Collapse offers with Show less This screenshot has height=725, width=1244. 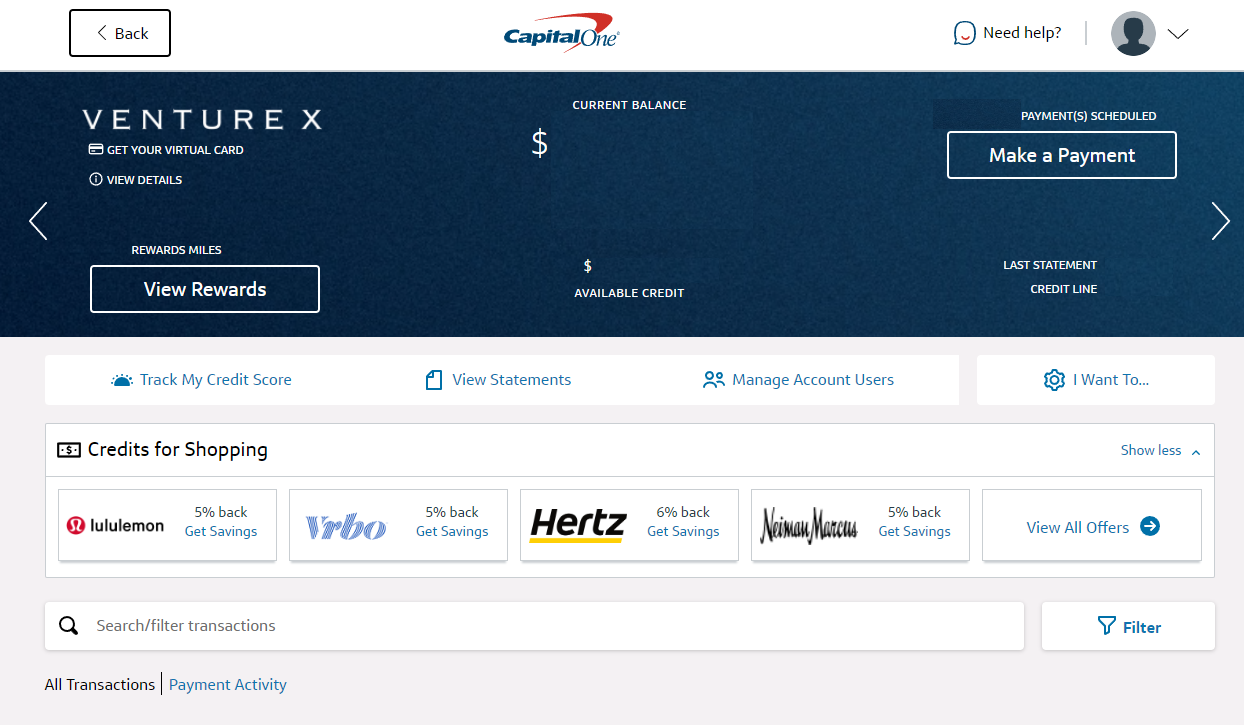1160,451
